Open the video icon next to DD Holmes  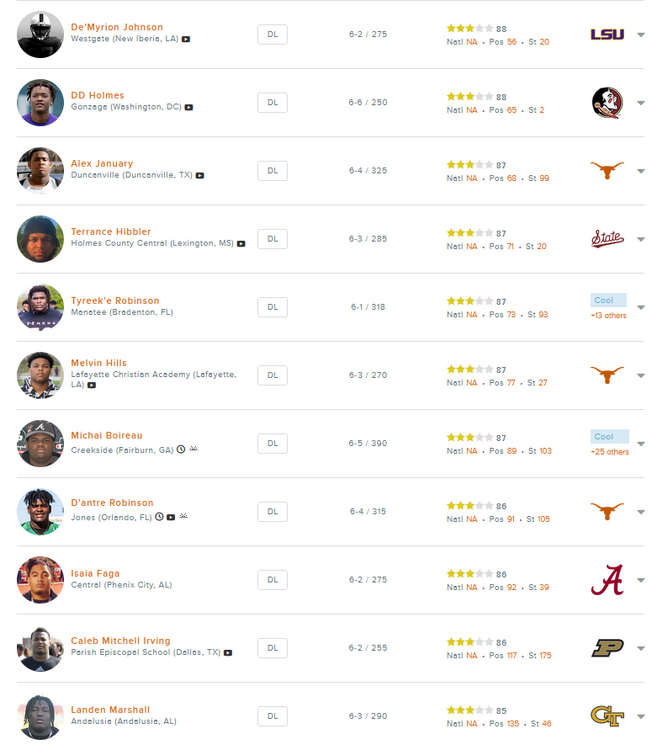[x=189, y=107]
